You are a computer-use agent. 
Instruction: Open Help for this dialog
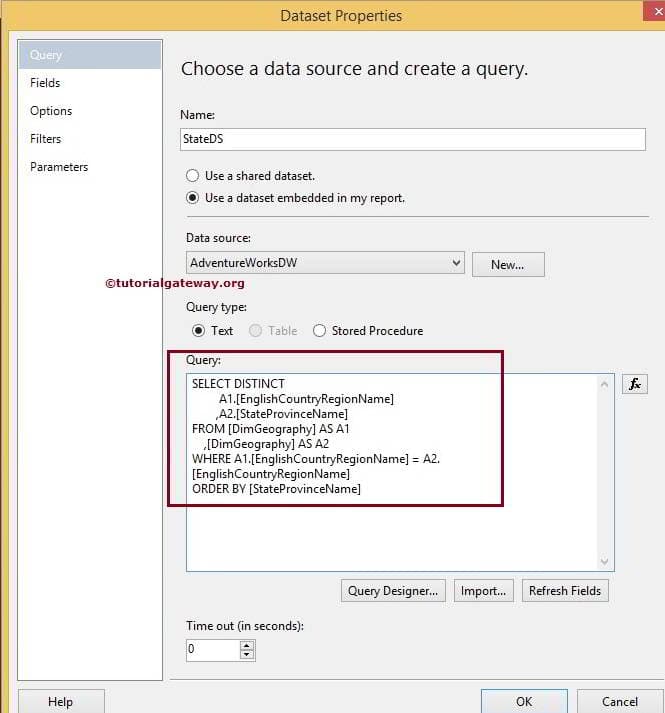(x=61, y=702)
